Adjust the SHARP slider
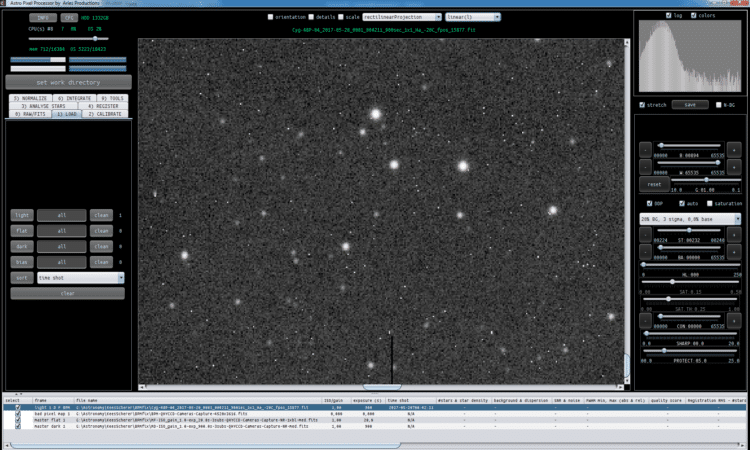Image resolution: width=750 pixels, height=450 pixels. tap(691, 334)
